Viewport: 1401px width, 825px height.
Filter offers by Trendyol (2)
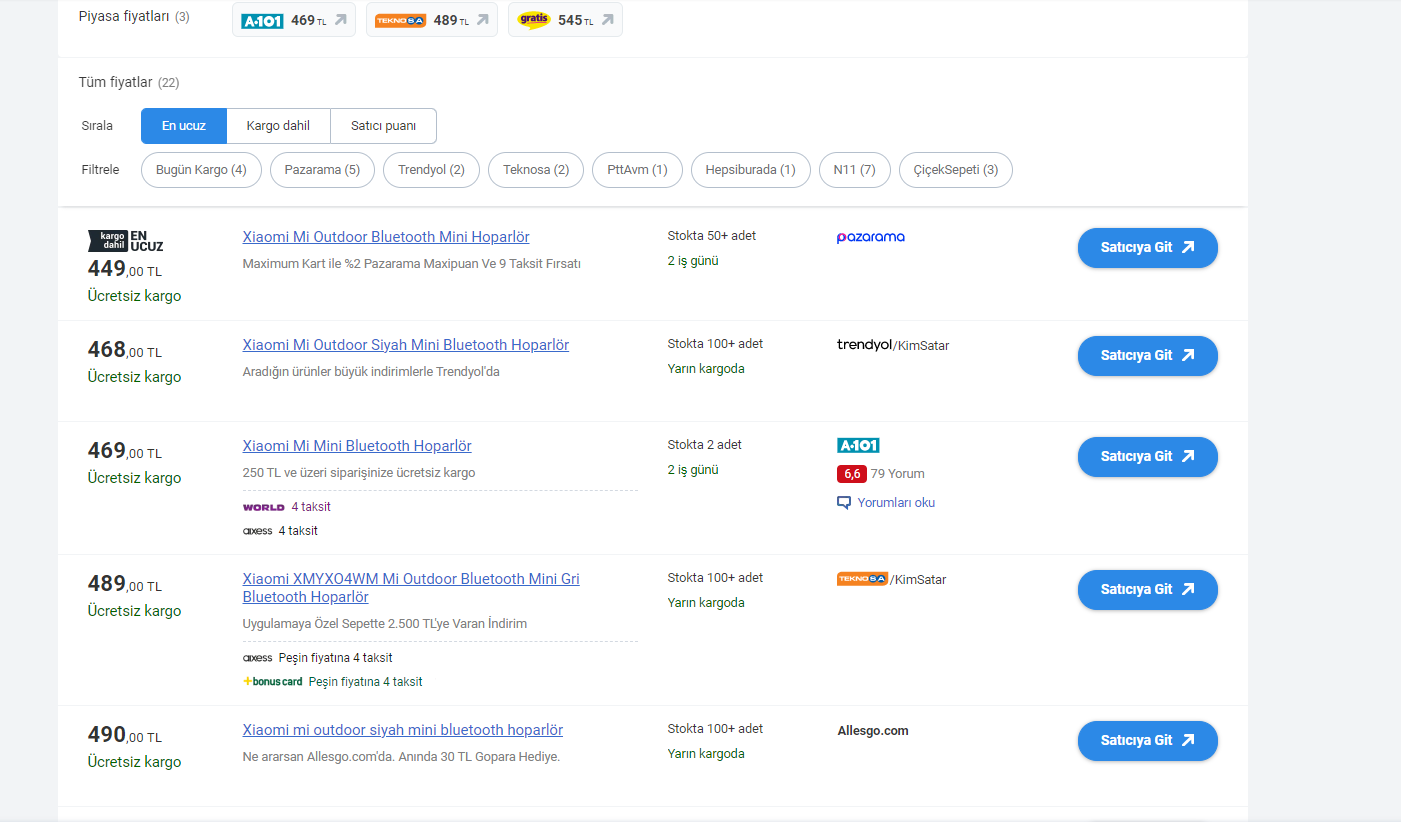tap(431, 170)
